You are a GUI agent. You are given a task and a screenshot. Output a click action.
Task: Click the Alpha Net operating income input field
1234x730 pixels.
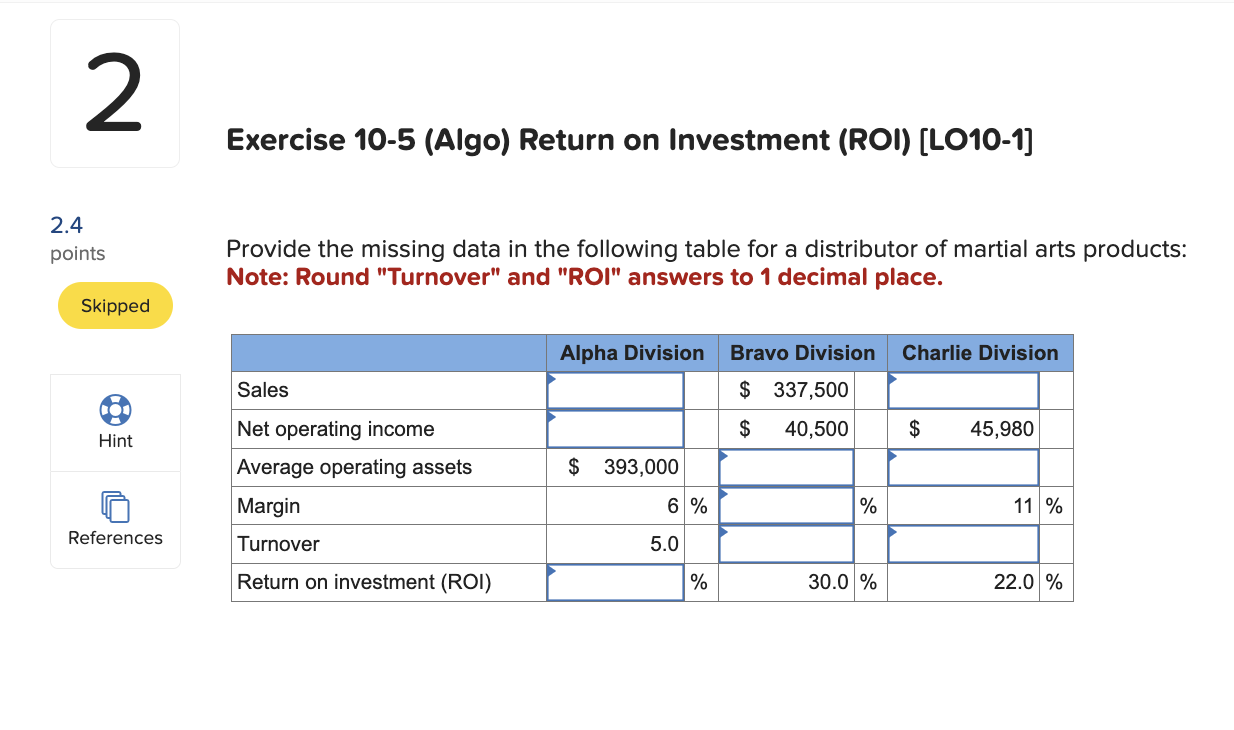(615, 428)
